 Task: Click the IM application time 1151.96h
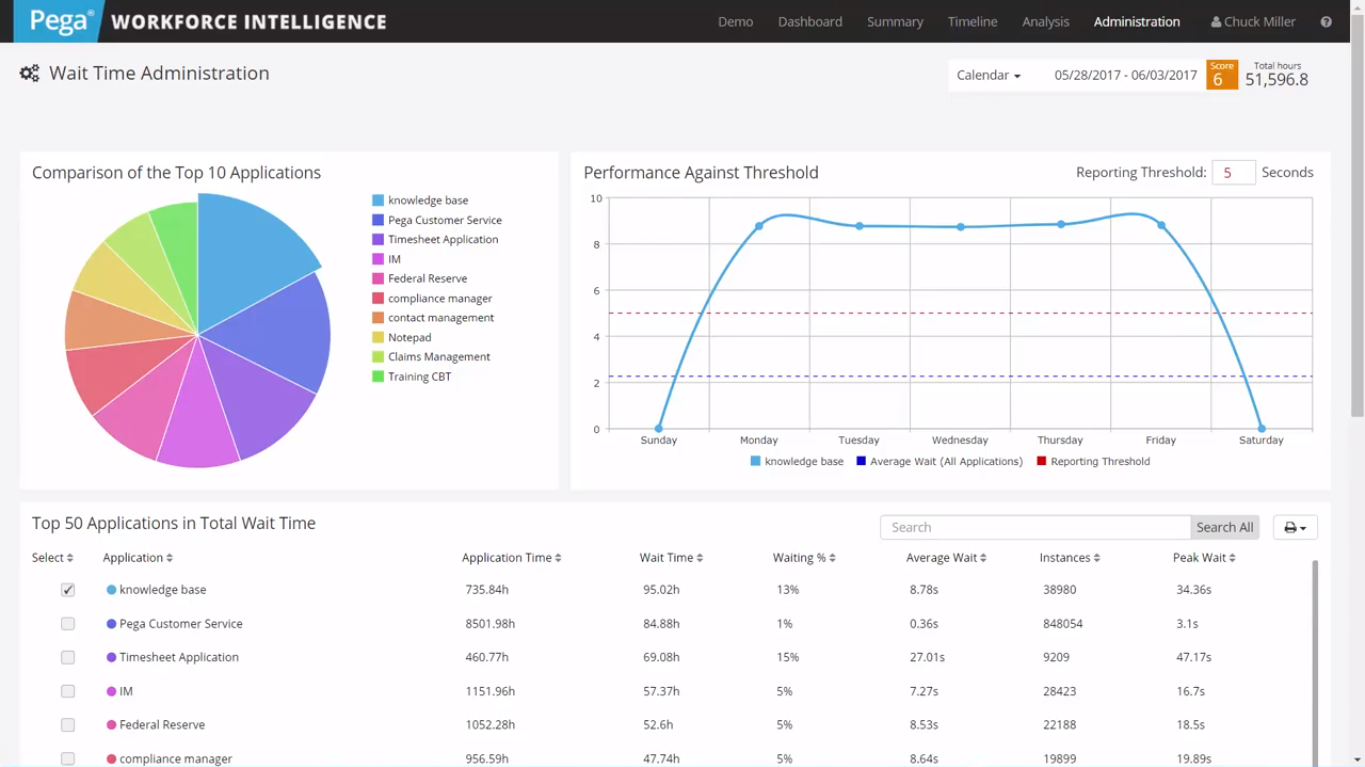(490, 691)
